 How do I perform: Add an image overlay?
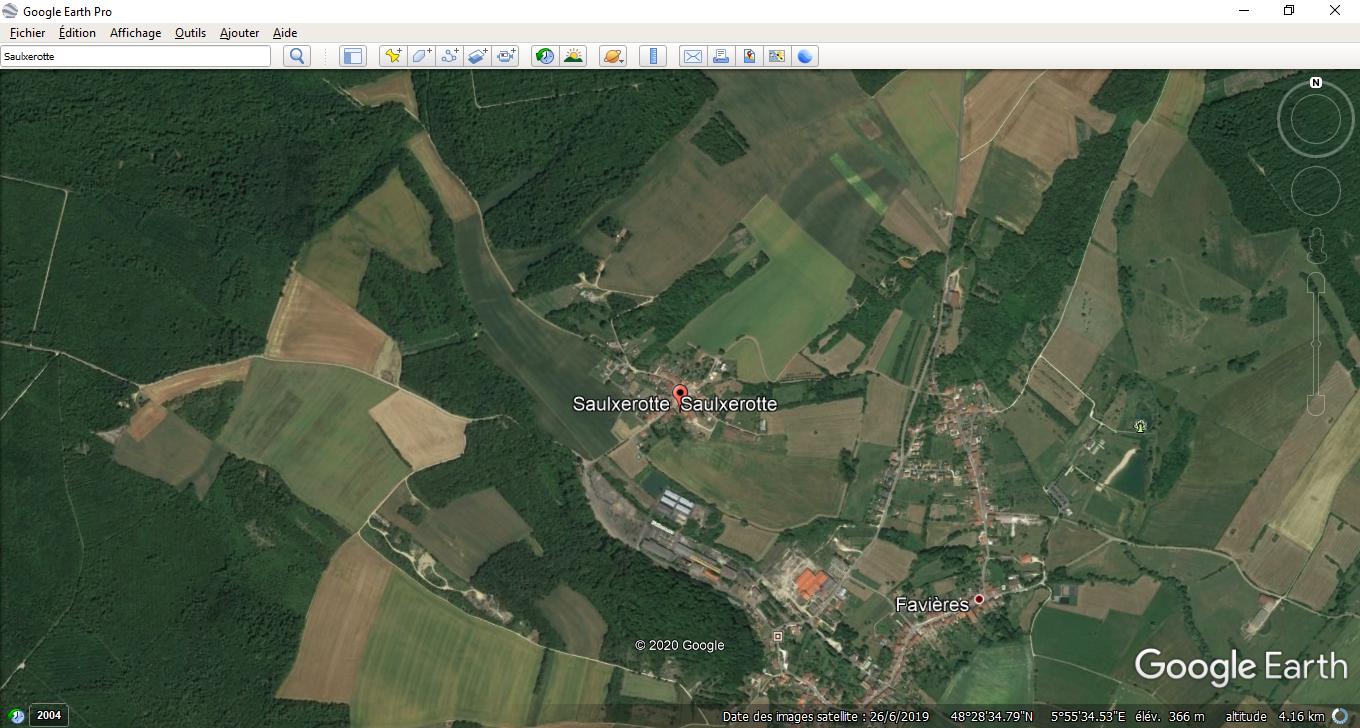click(x=478, y=56)
